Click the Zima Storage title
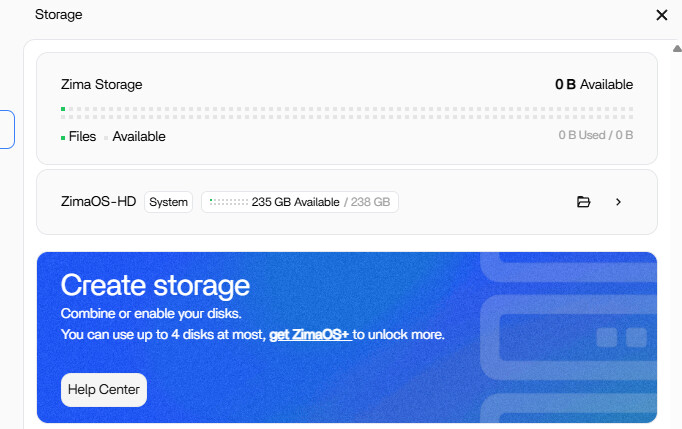The image size is (682, 429). pyautogui.click(x=101, y=85)
